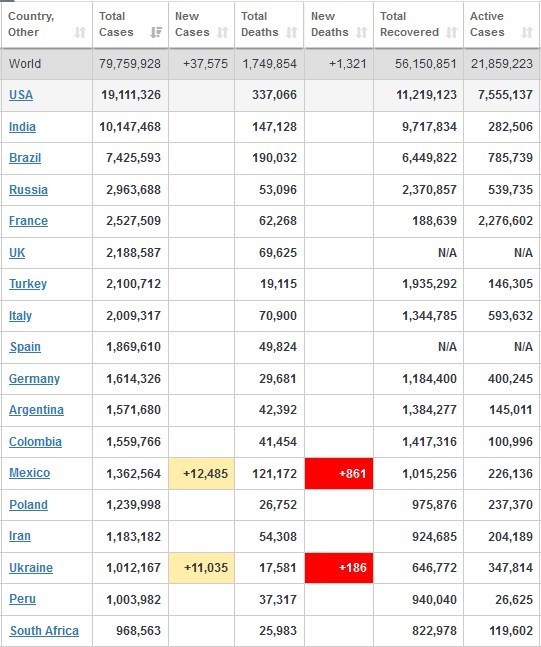This screenshot has height=647, width=541.
Task: Open the USA country link
Action: pyautogui.click(x=21, y=95)
